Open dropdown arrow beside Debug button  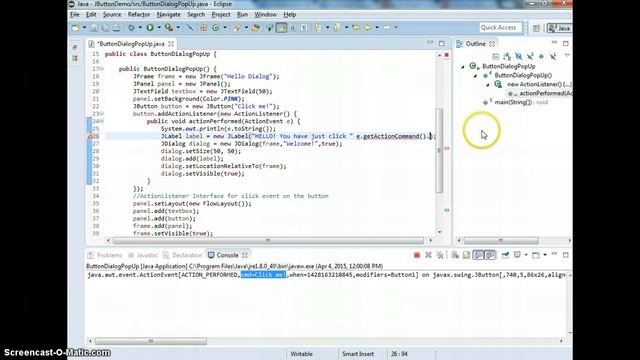(x=140, y=28)
